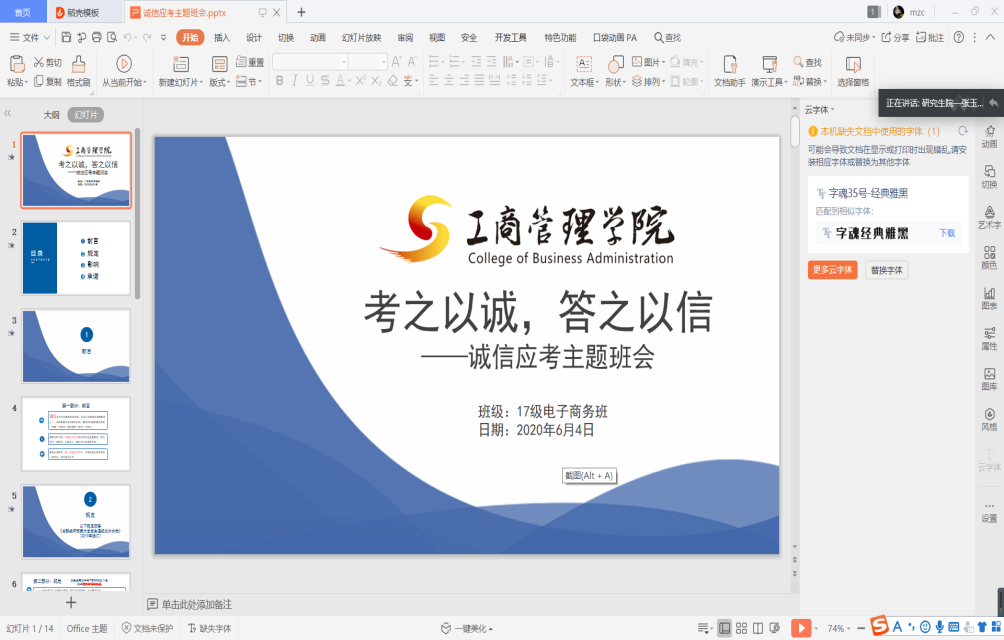Click the 文档未保护 status button
This screenshot has width=1004, height=640.
(147, 628)
